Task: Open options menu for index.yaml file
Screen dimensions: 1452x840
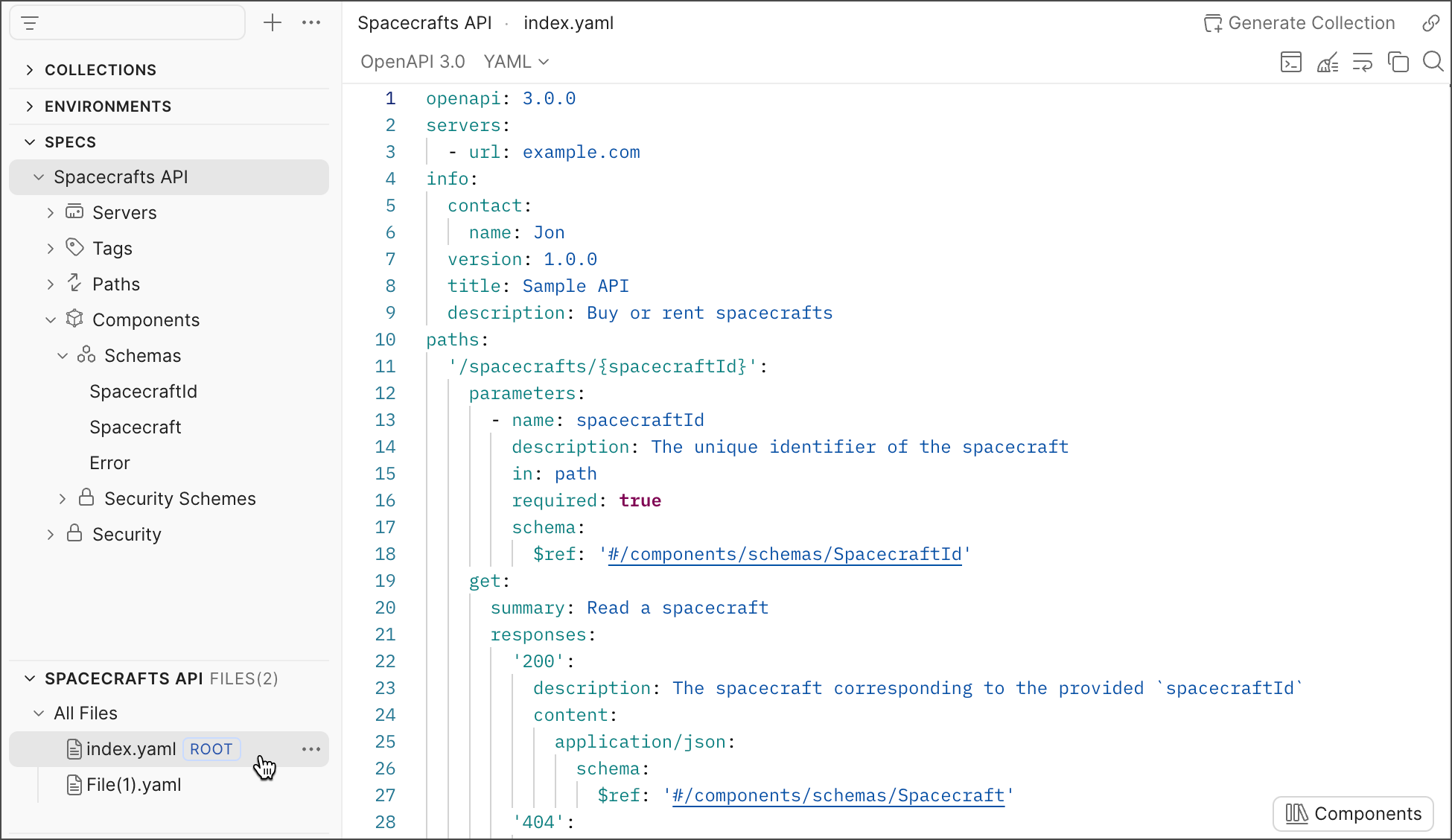Action: click(311, 749)
